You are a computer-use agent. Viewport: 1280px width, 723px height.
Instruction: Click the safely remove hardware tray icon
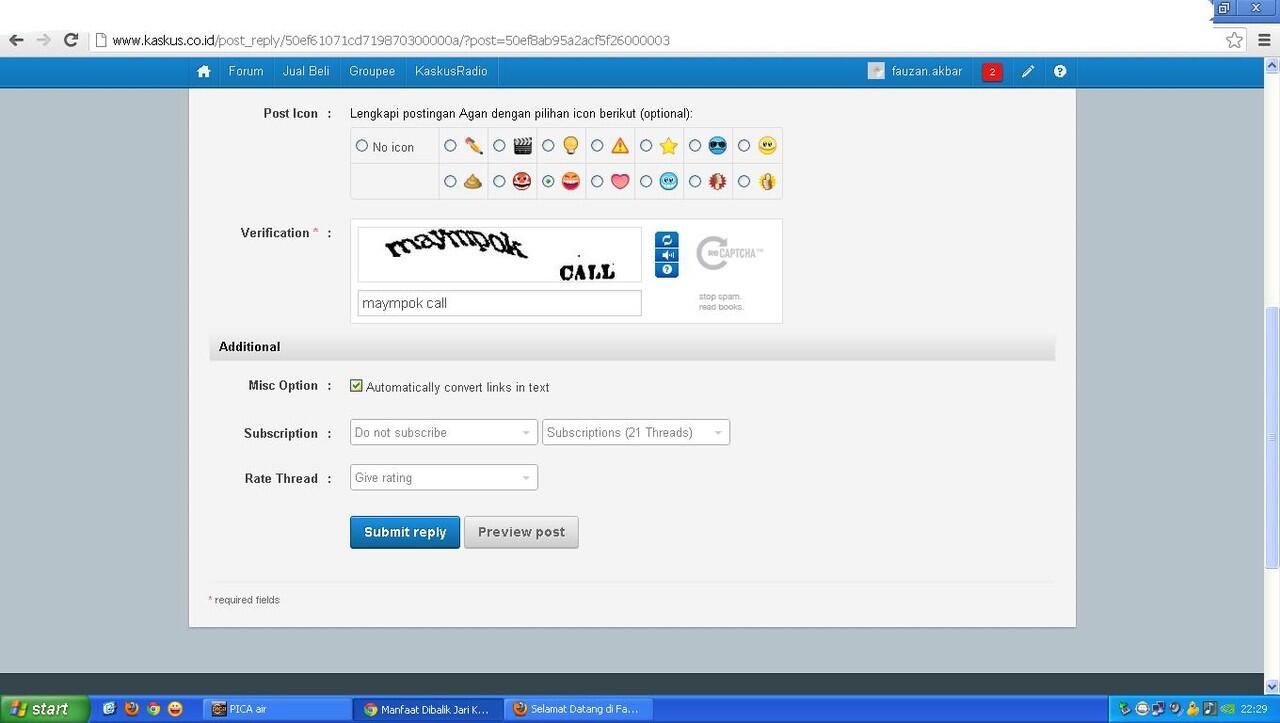tap(1125, 709)
